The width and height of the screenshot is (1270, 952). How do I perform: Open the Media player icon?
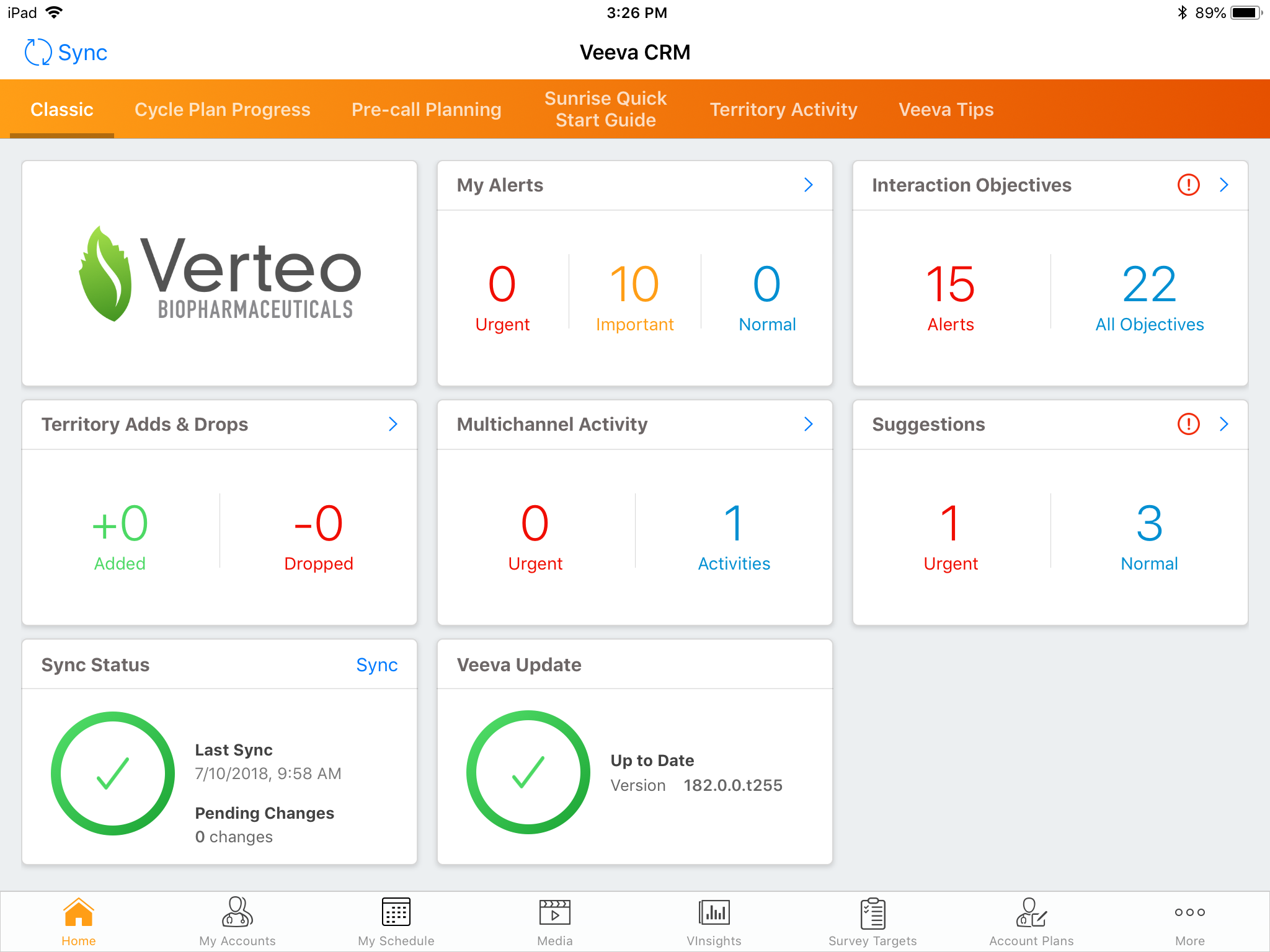(554, 912)
